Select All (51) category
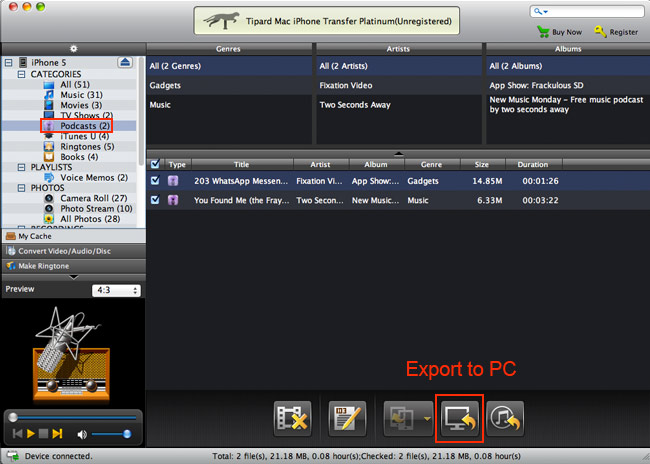This screenshot has width=650, height=464. pos(75,85)
